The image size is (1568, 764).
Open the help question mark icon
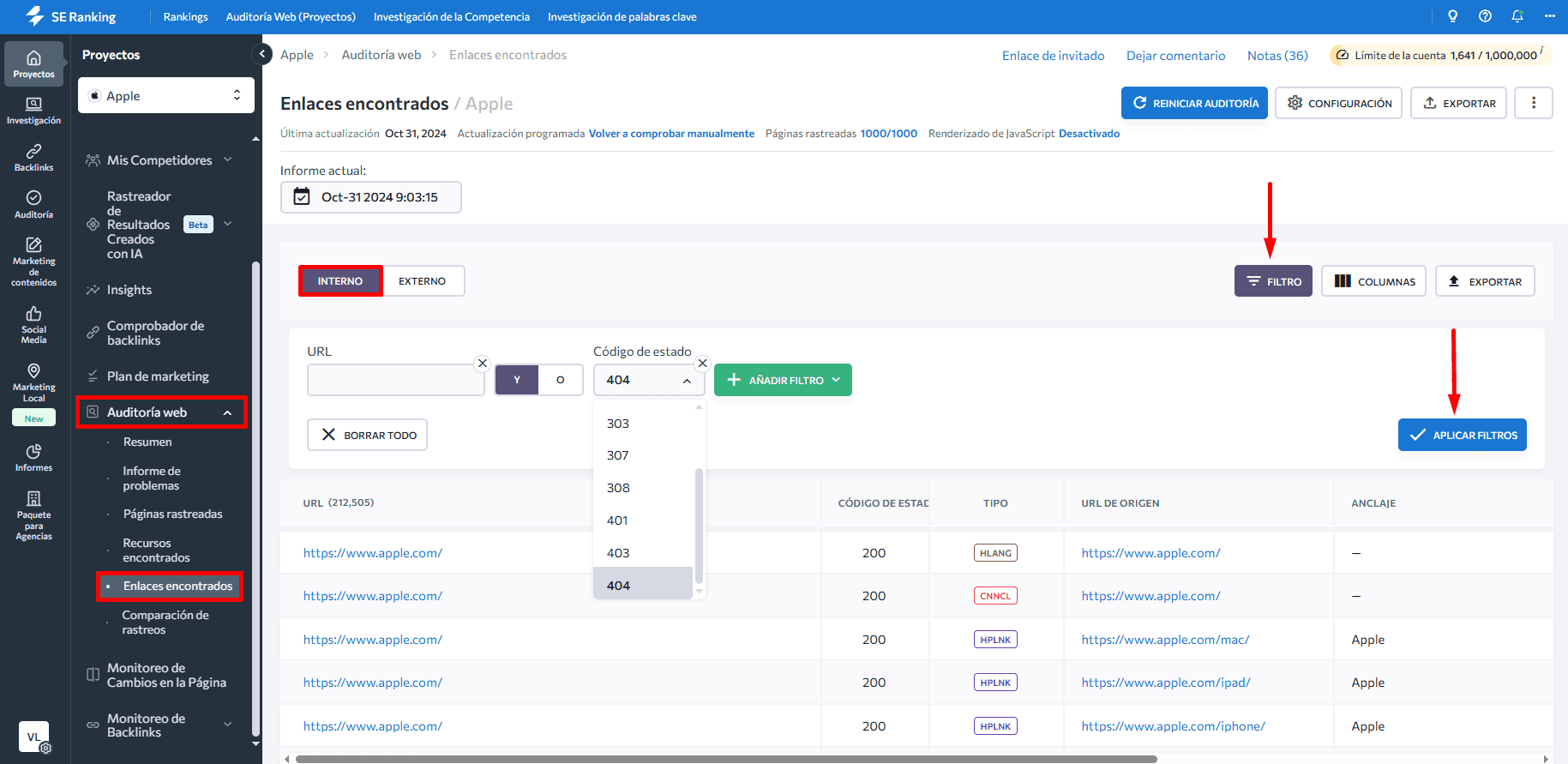(x=1485, y=16)
